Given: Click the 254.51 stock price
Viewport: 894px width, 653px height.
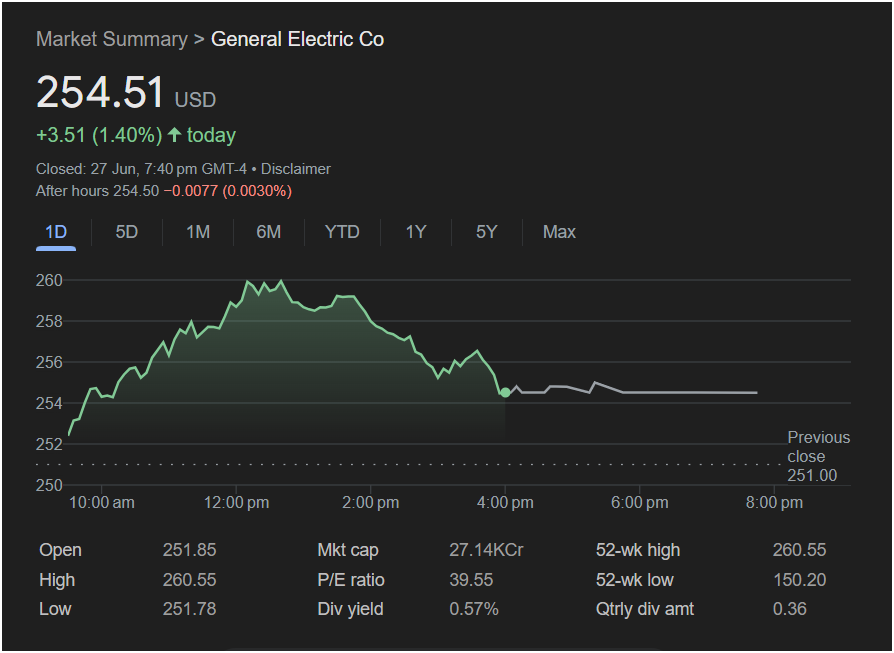Looking at the screenshot, I should tap(100, 92).
